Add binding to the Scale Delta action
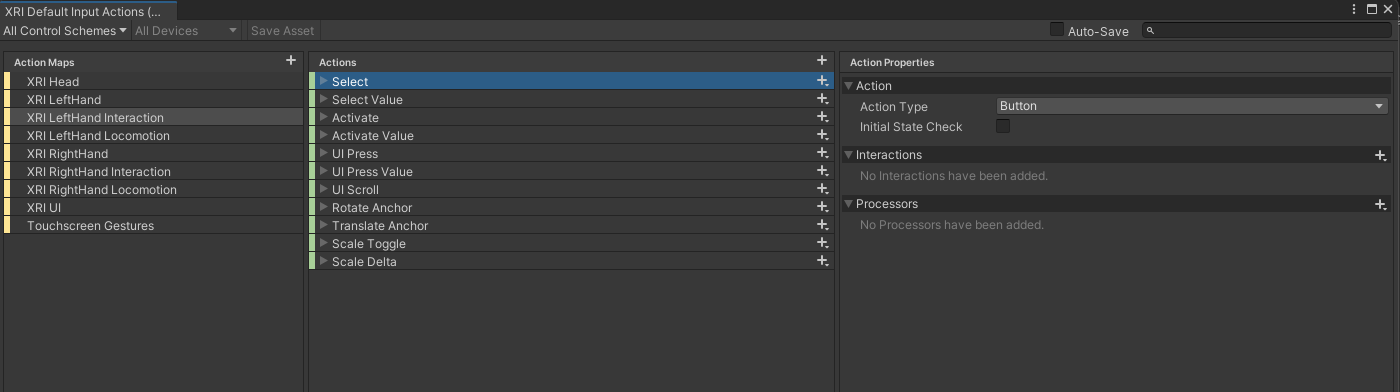This screenshot has height=392, width=1400. 822,261
